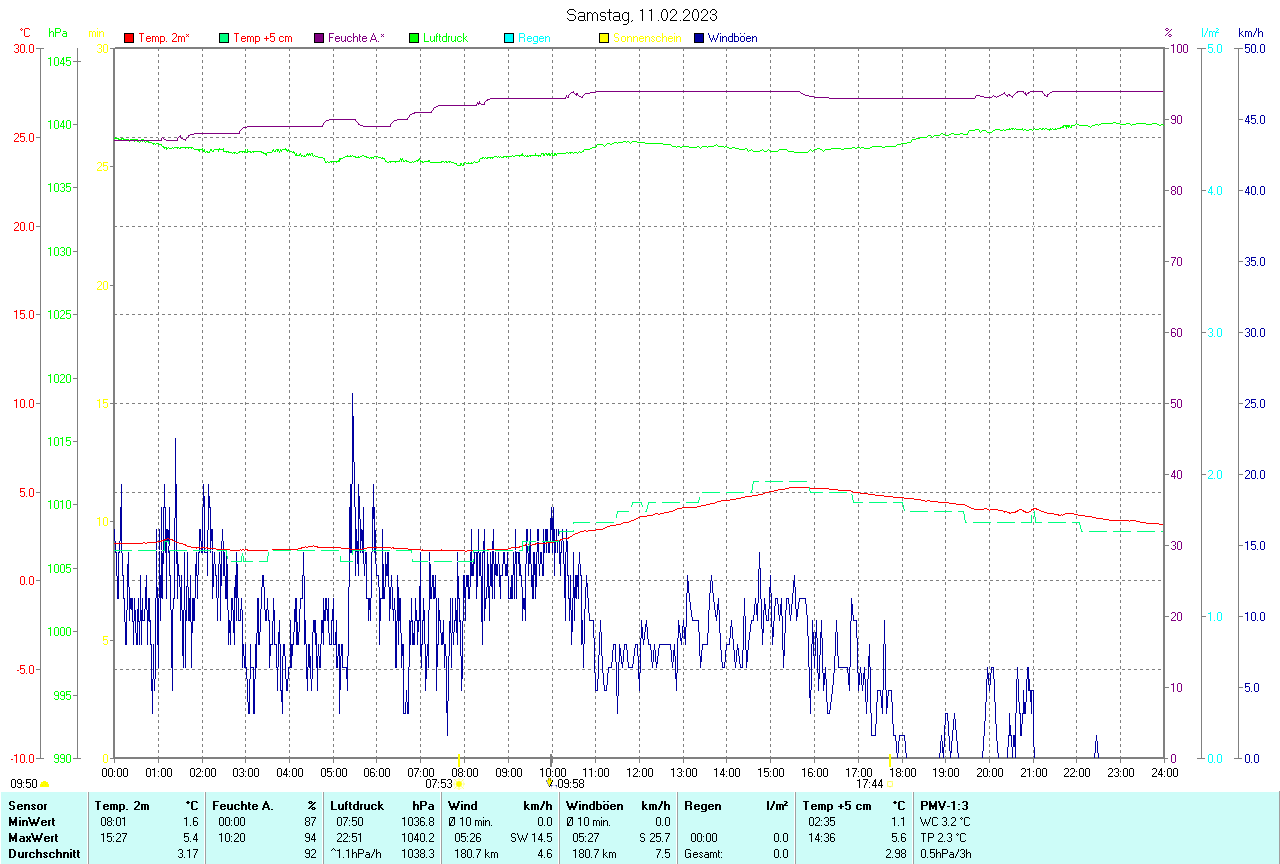Click the pressure tendency '0.5hPa/3h'
1280x864 pixels.
click(x=946, y=854)
